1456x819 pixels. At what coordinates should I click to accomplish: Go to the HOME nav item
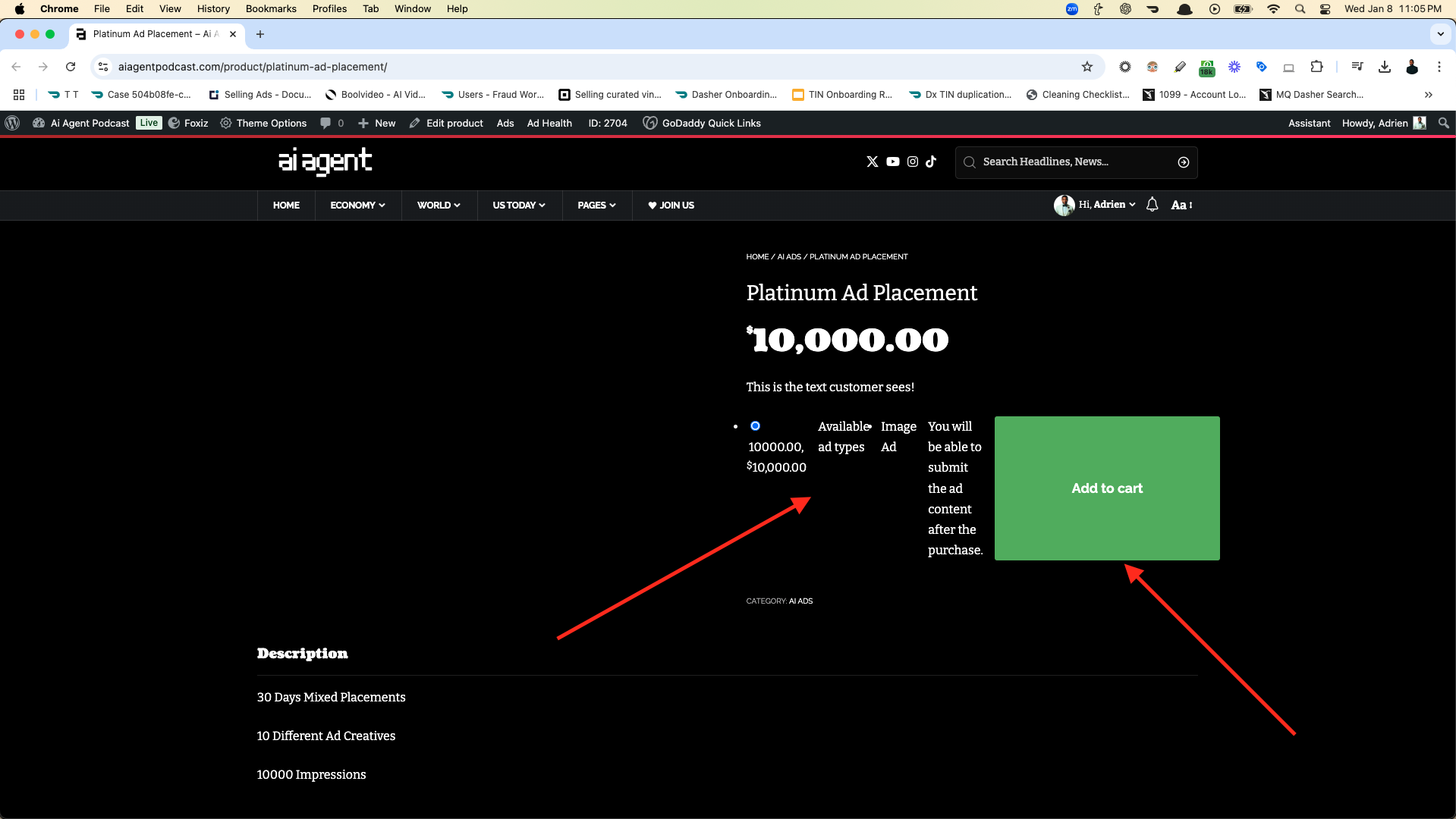[286, 206]
